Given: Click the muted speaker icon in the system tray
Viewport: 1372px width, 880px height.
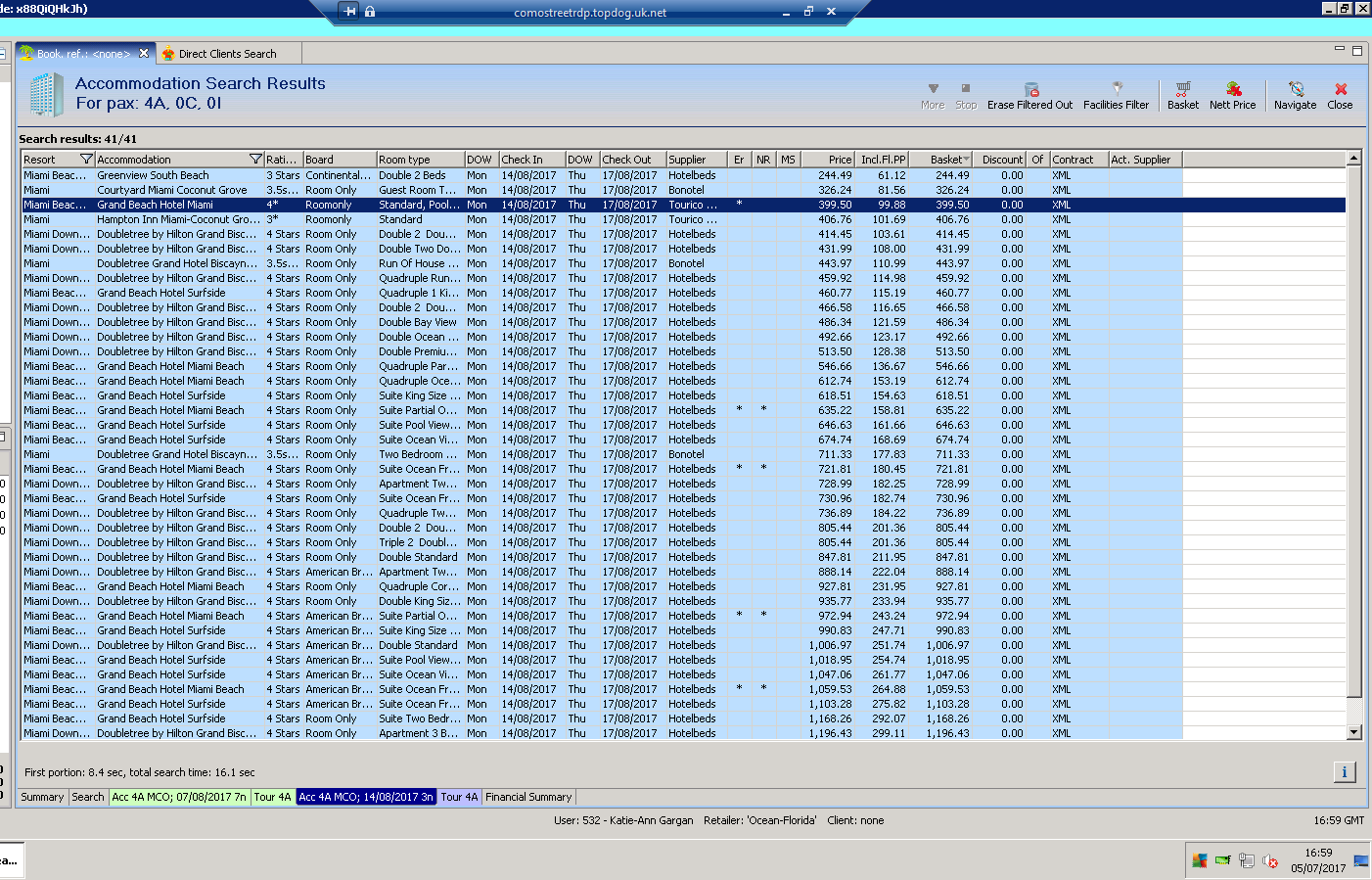Looking at the screenshot, I should [1270, 860].
